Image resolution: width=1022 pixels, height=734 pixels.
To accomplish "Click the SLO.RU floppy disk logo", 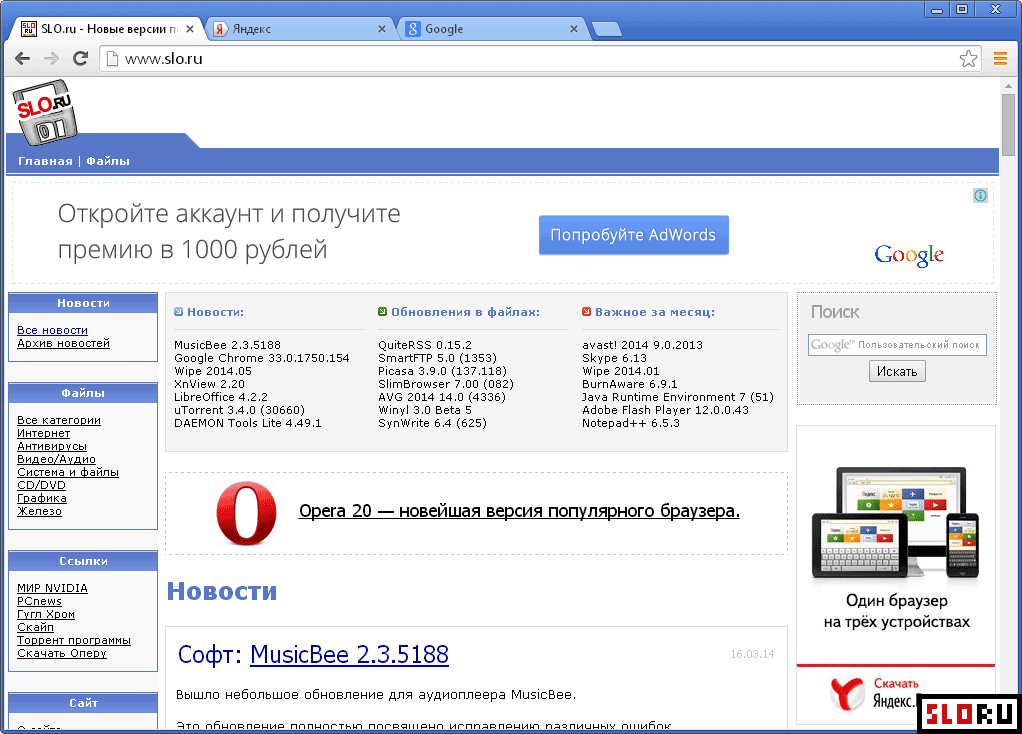I will pyautogui.click(x=44, y=112).
